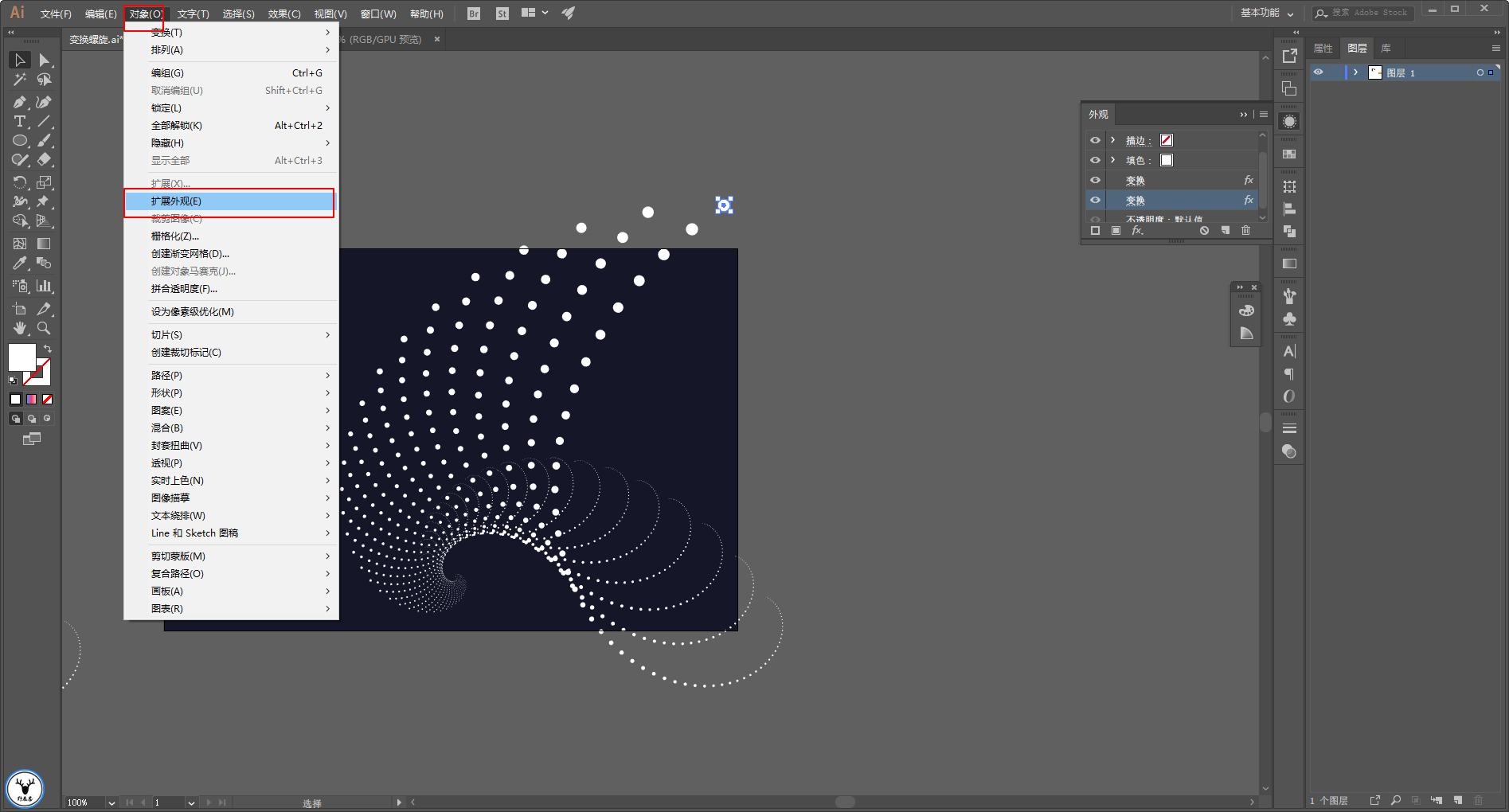Select the Eraser tool
This screenshot has width=1509, height=812.
click(44, 159)
